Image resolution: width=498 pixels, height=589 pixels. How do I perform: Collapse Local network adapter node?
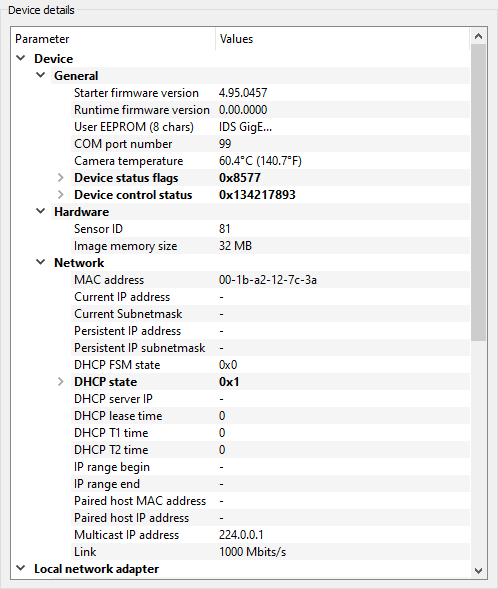[x=21, y=568]
